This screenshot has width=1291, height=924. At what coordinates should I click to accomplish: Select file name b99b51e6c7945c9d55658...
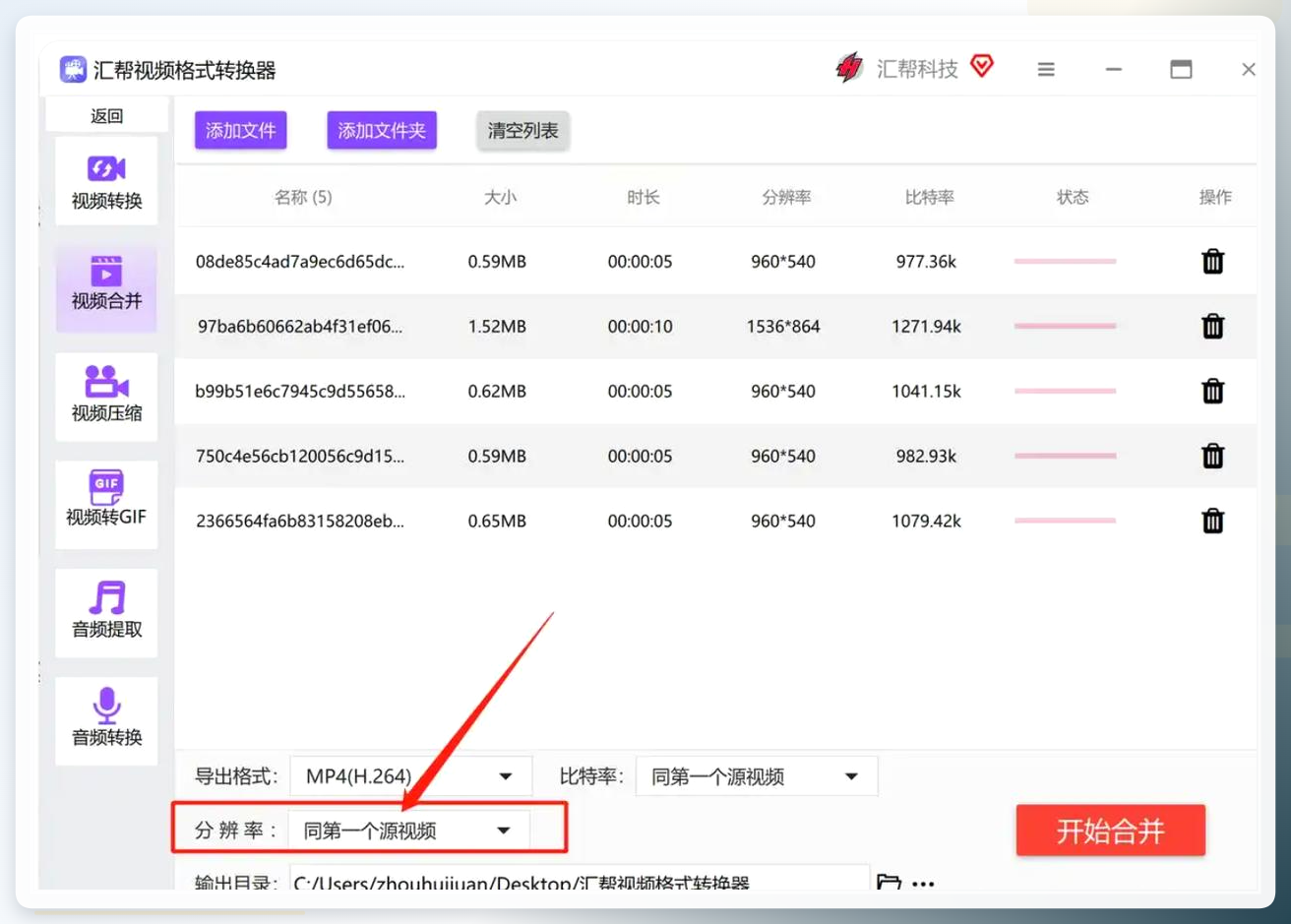[300, 391]
